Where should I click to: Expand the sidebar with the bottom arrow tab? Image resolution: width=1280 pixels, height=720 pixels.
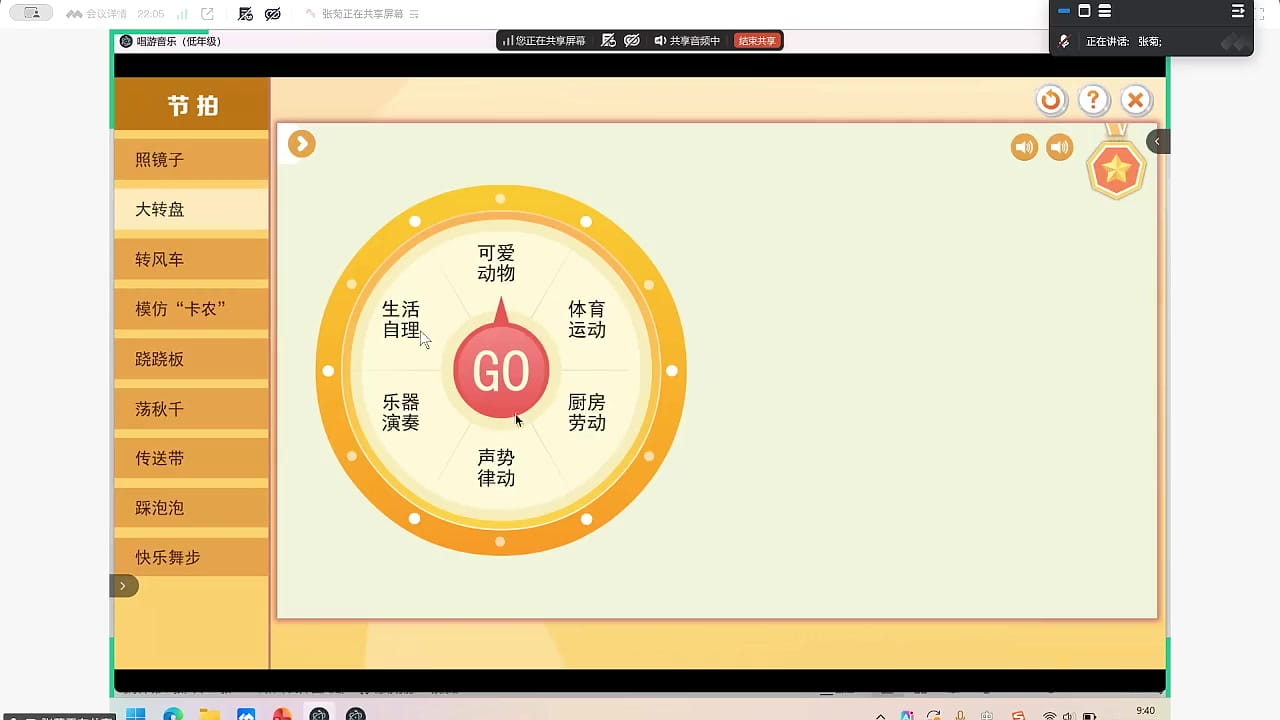(123, 586)
